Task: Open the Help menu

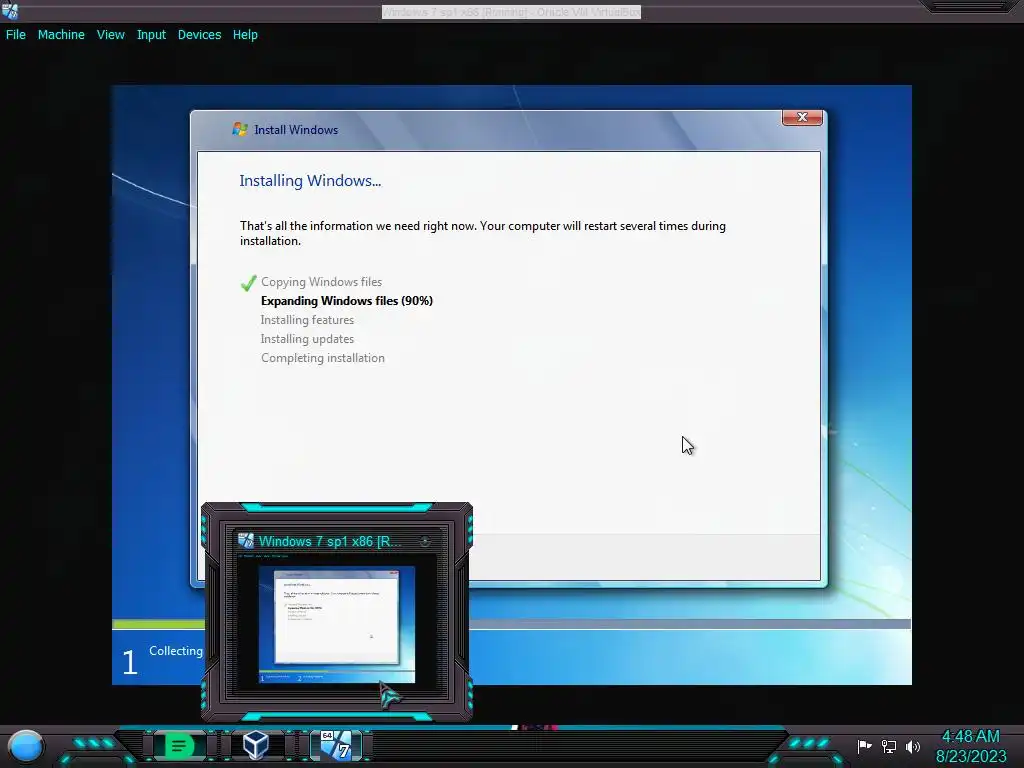Action: (245, 35)
